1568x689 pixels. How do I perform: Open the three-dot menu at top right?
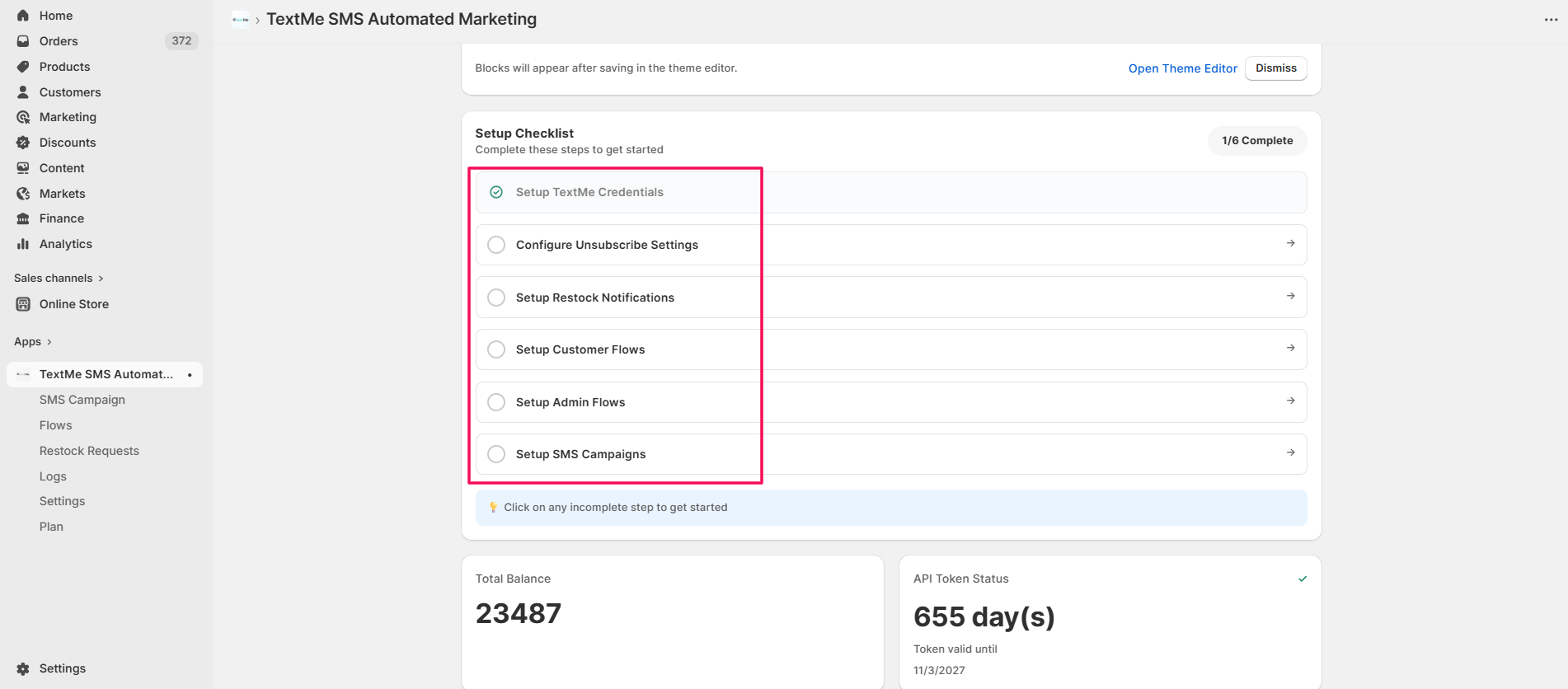(x=1551, y=20)
